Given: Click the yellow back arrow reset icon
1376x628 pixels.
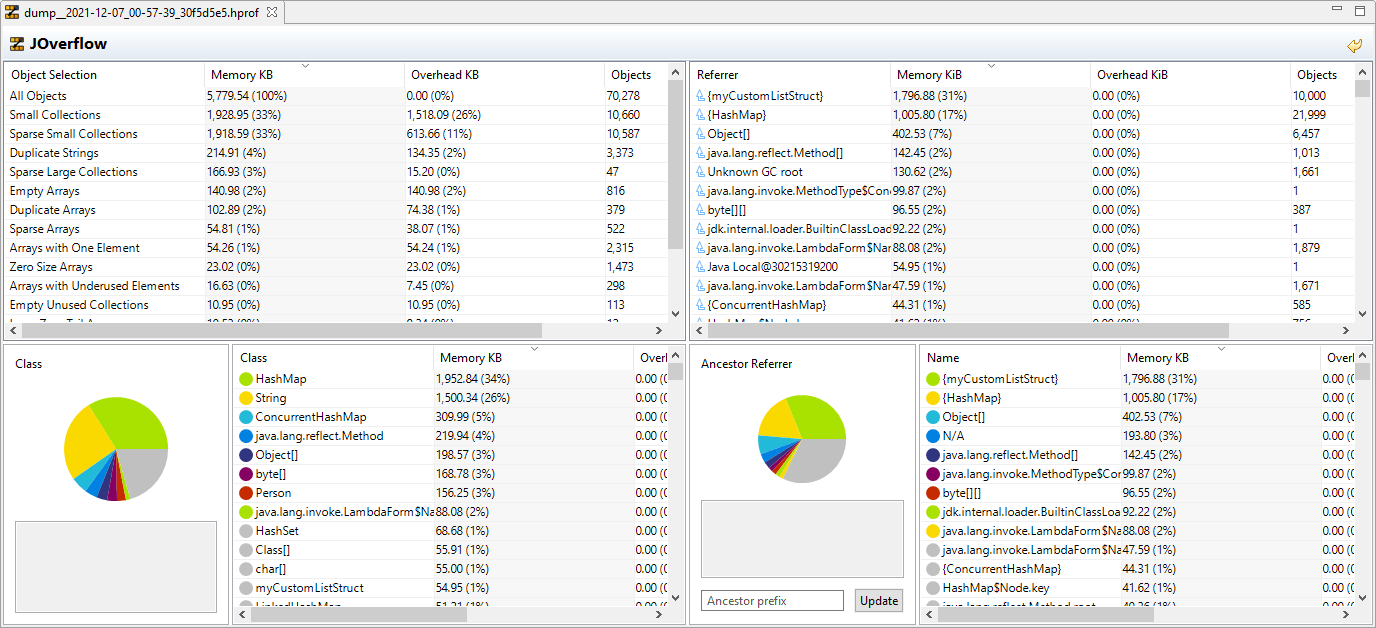Looking at the screenshot, I should click(x=1354, y=45).
